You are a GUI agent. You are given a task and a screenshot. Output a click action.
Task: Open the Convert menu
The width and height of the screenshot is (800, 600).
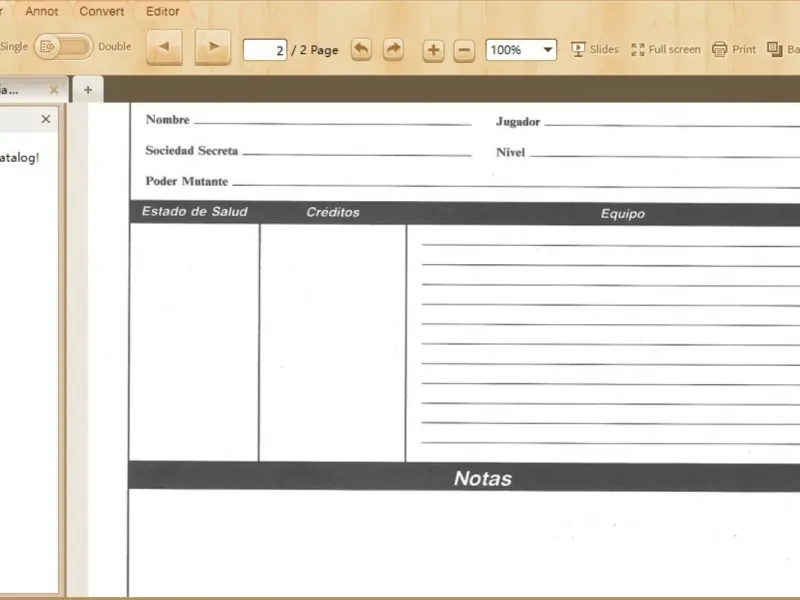pyautogui.click(x=102, y=11)
